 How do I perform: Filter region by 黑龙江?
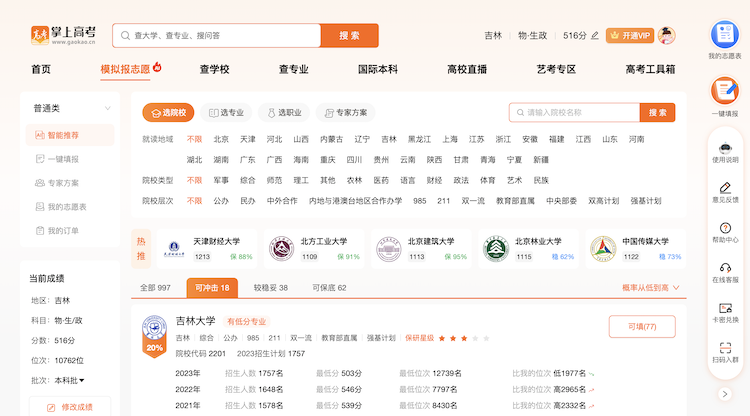pos(419,139)
